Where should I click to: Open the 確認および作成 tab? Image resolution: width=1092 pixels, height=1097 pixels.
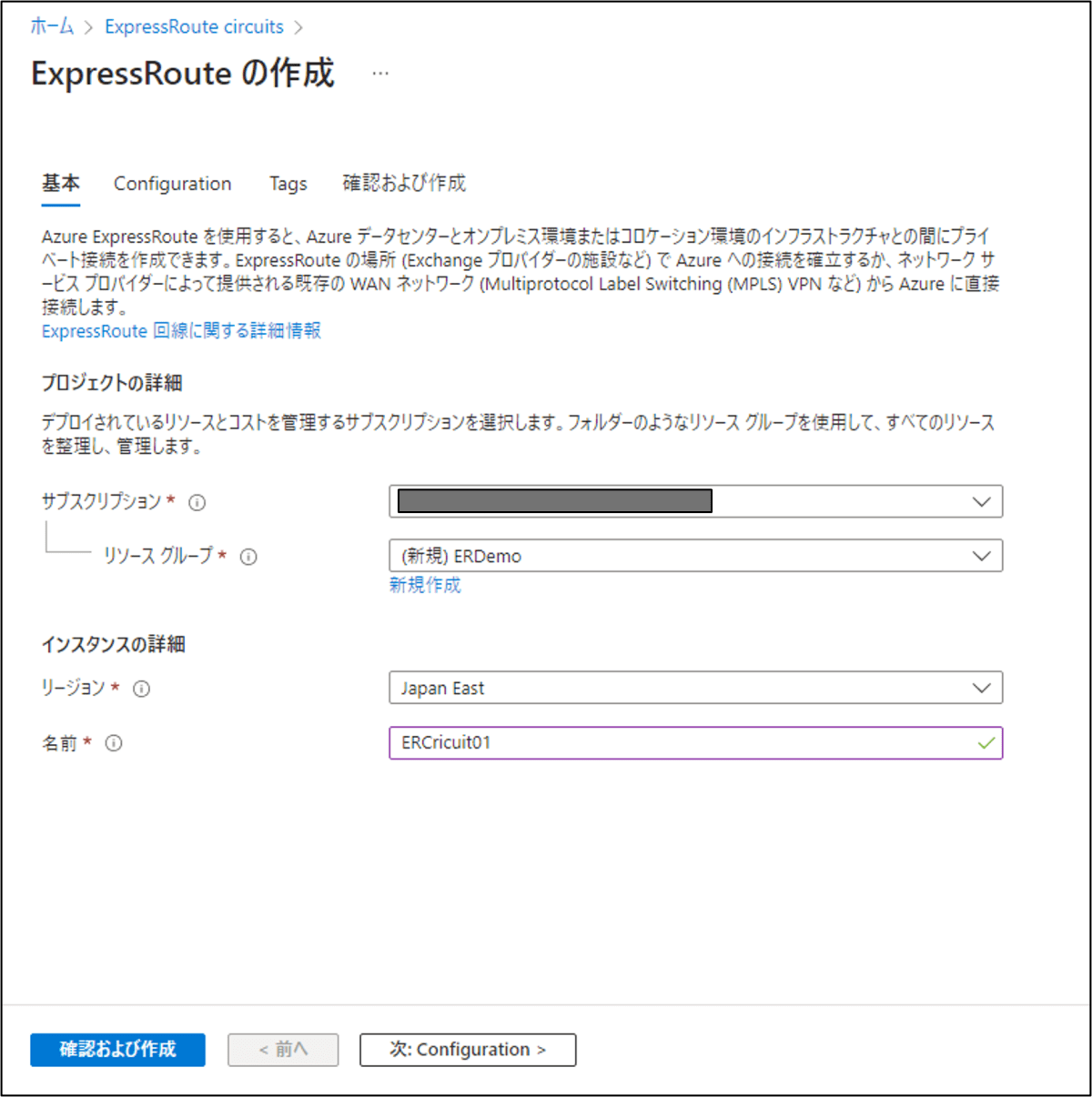coord(404,183)
